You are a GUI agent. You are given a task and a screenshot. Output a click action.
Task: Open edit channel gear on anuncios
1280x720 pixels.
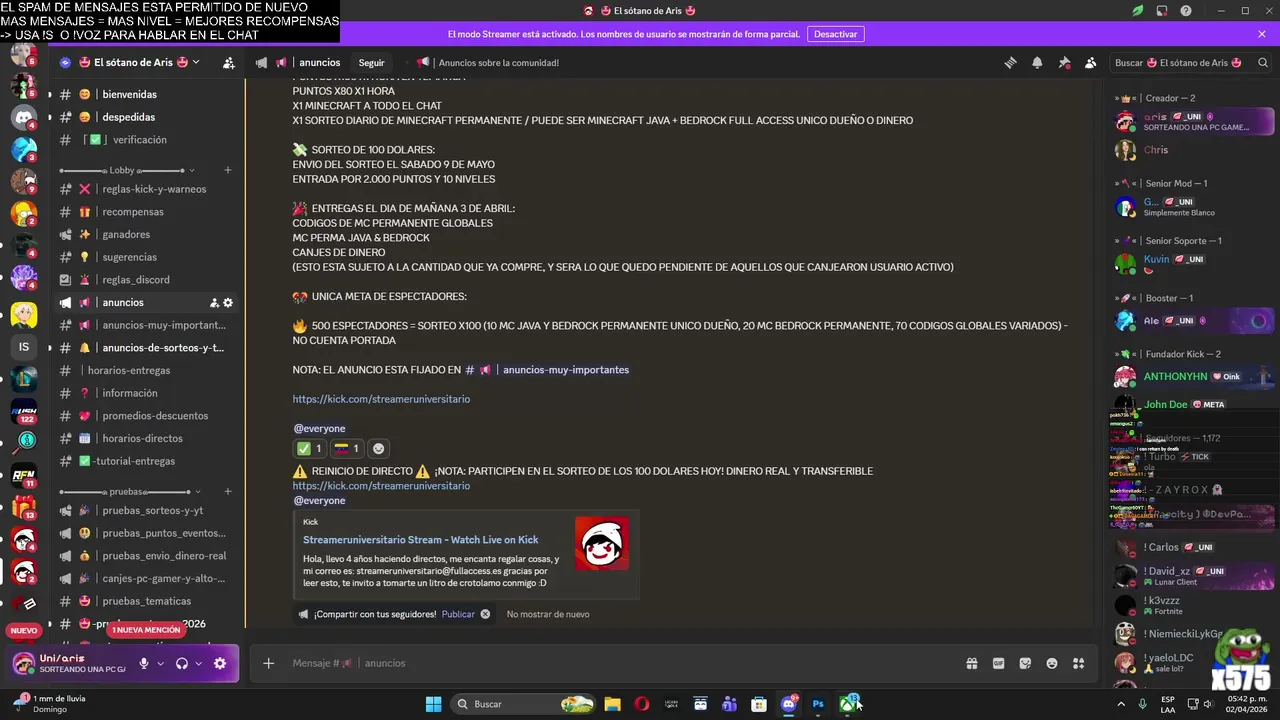(x=228, y=303)
